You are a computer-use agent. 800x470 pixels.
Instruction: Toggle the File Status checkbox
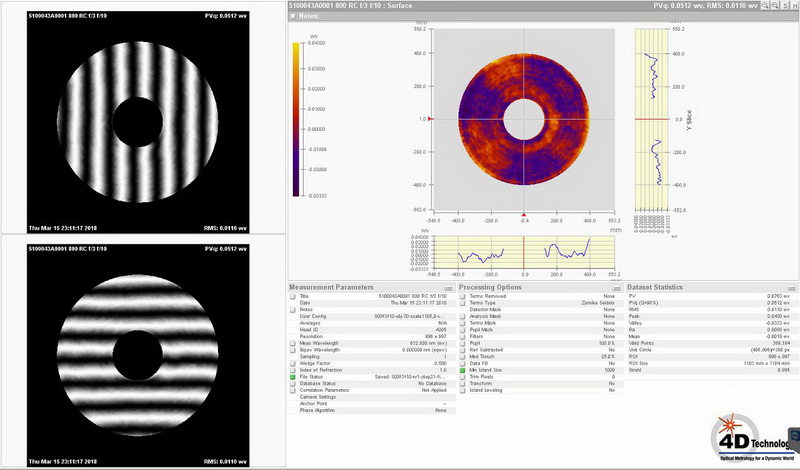pyautogui.click(x=293, y=375)
